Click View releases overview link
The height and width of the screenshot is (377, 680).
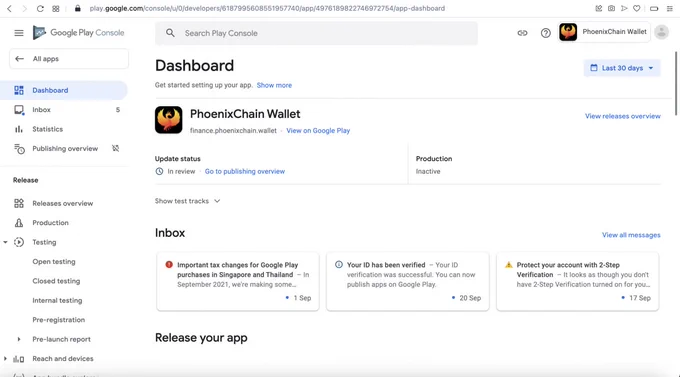tap(623, 116)
